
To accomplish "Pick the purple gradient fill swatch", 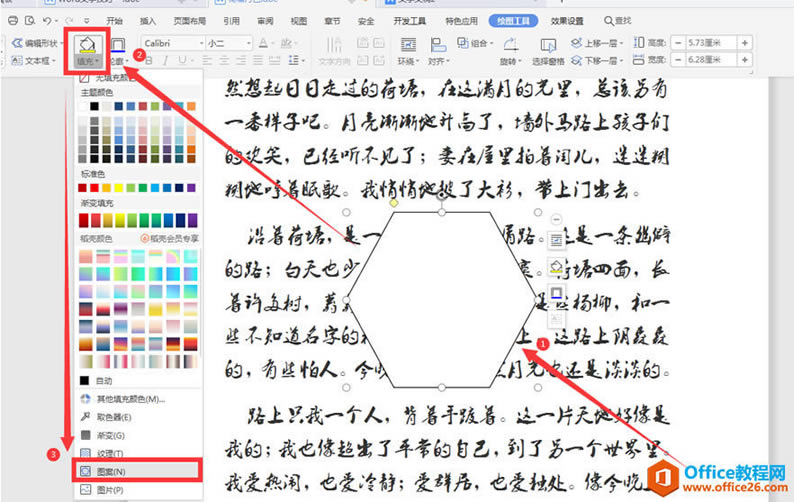I will click(192, 220).
